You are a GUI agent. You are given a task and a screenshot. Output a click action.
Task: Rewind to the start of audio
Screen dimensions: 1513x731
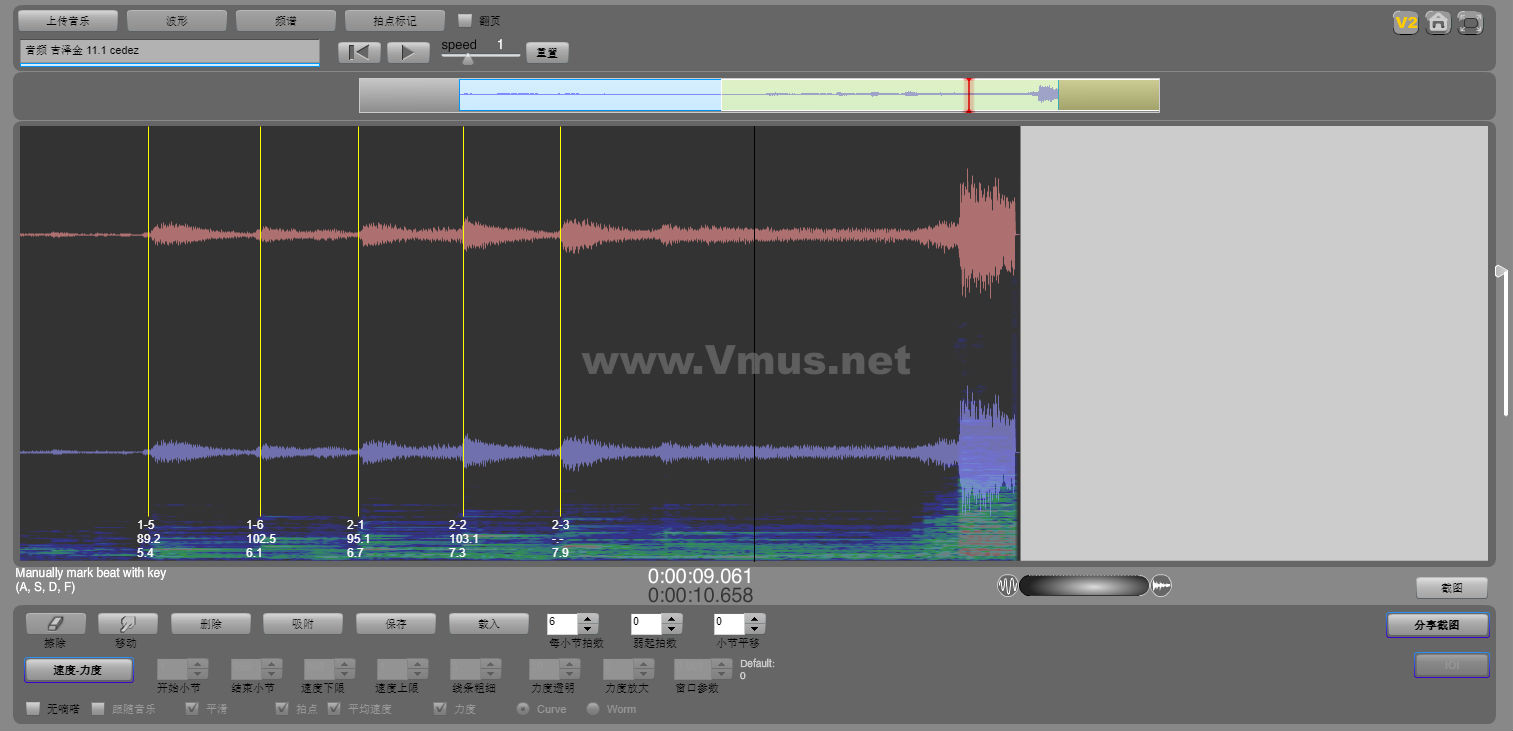click(x=359, y=53)
